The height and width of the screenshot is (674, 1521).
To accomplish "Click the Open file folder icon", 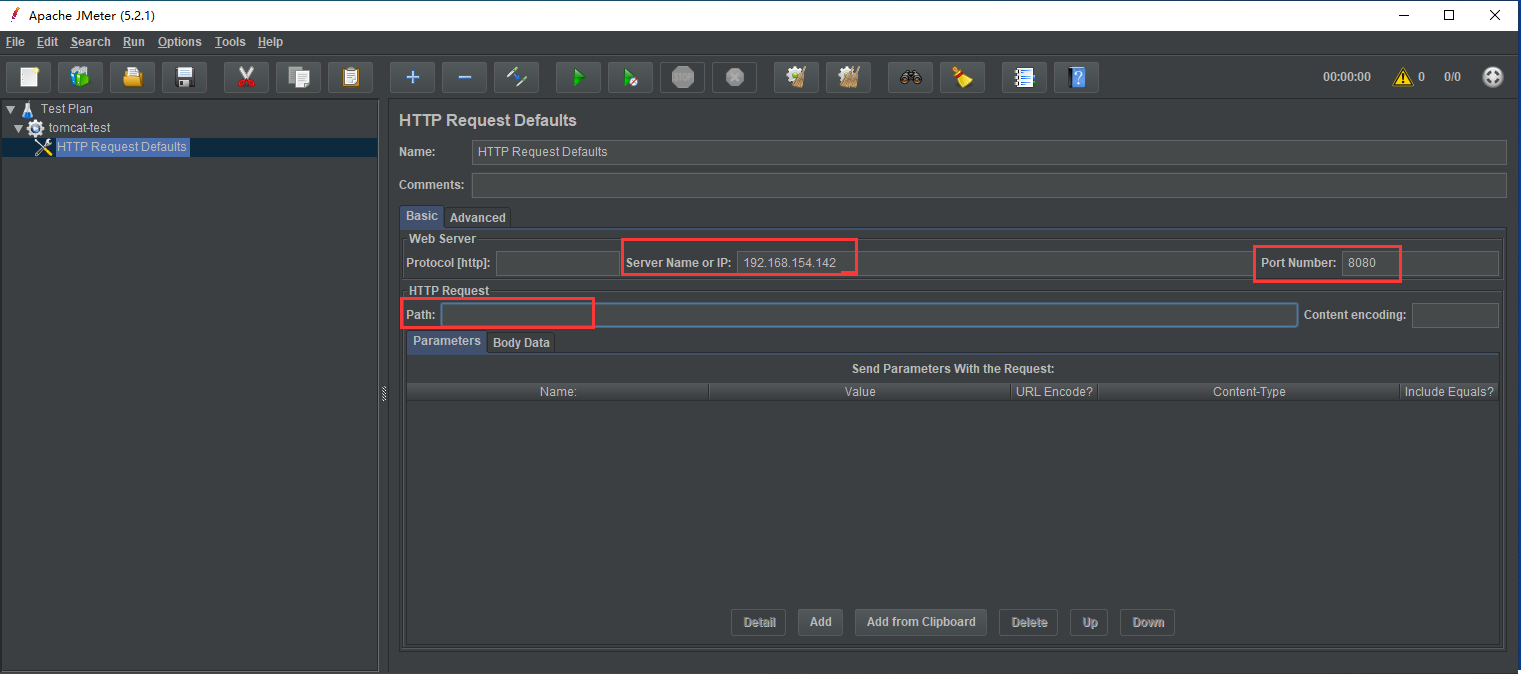I will pos(132,77).
